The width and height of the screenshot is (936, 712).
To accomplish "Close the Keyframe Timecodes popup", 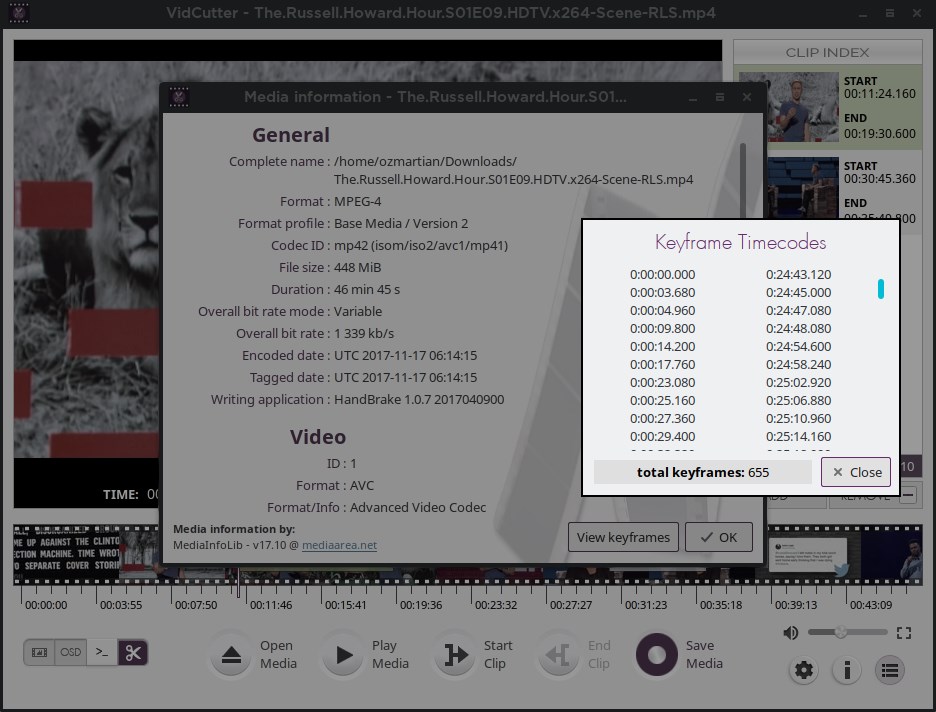I will click(855, 472).
